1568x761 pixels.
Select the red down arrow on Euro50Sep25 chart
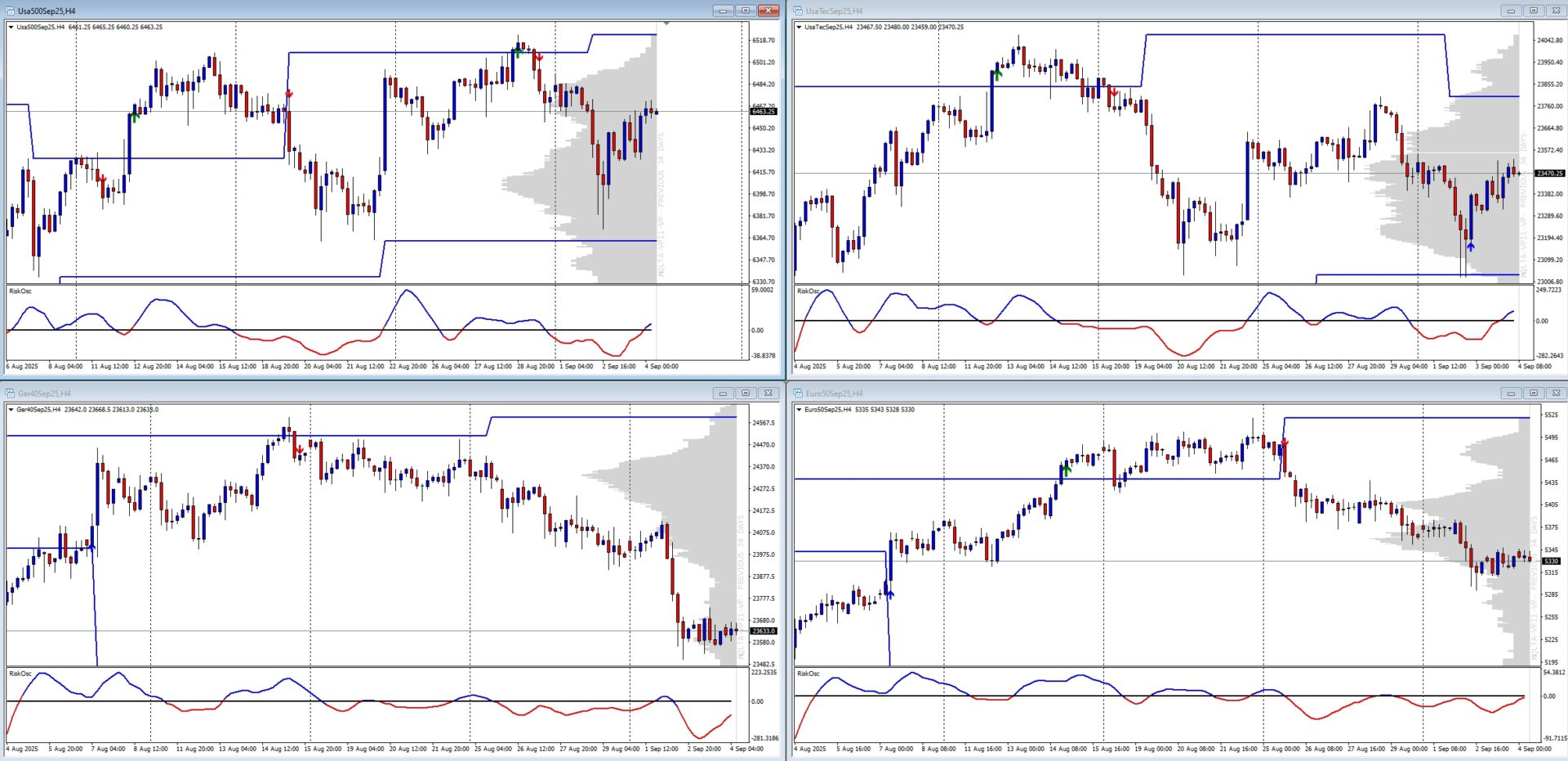1285,443
